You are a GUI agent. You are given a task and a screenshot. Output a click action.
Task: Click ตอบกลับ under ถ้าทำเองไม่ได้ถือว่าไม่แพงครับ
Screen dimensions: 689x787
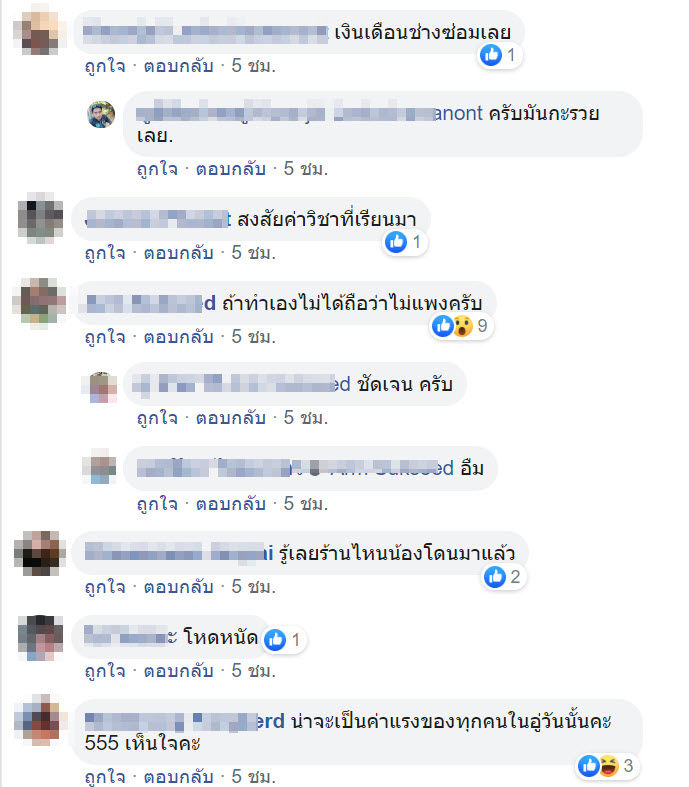tap(179, 337)
